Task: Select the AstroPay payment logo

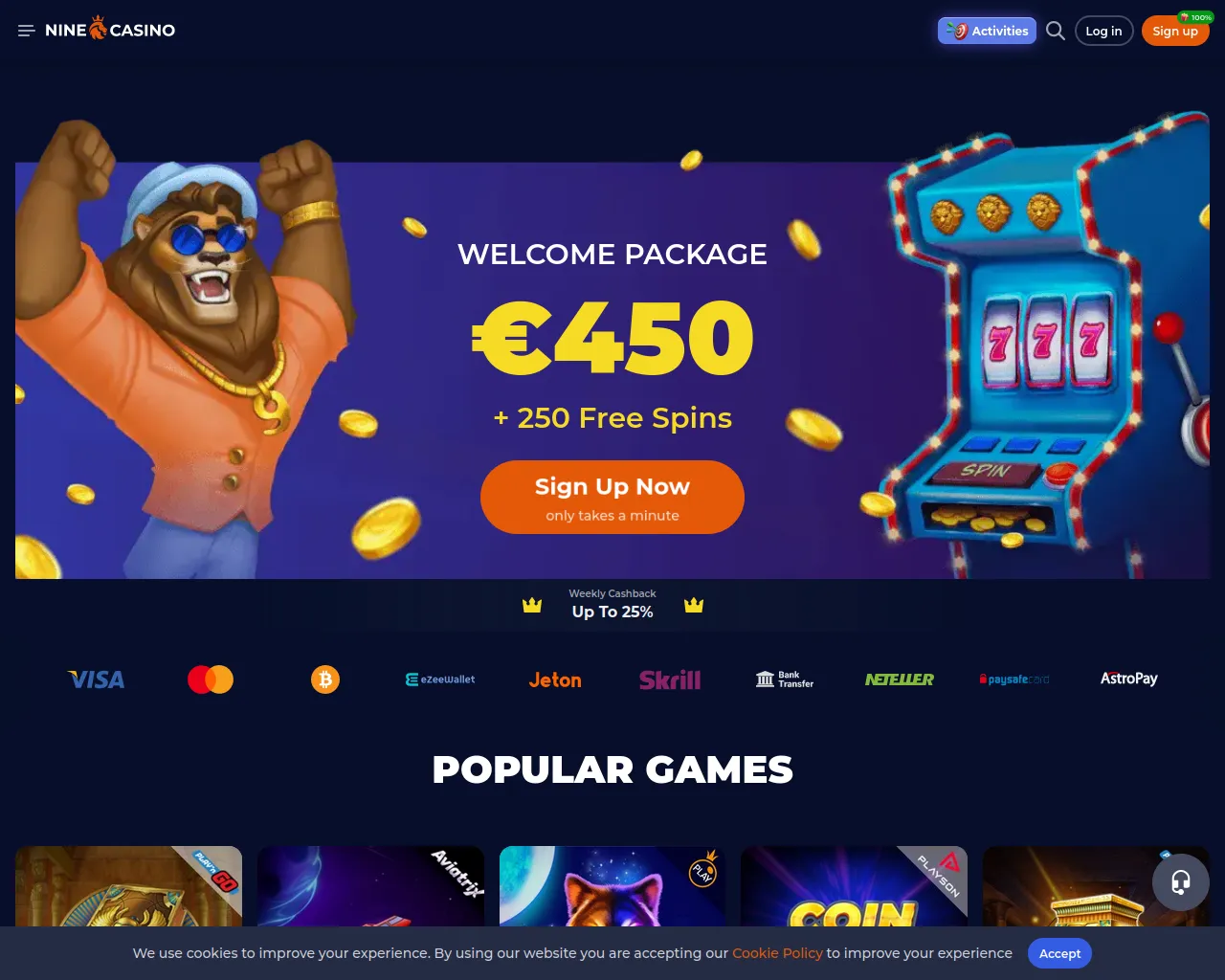Action: coord(1129,679)
